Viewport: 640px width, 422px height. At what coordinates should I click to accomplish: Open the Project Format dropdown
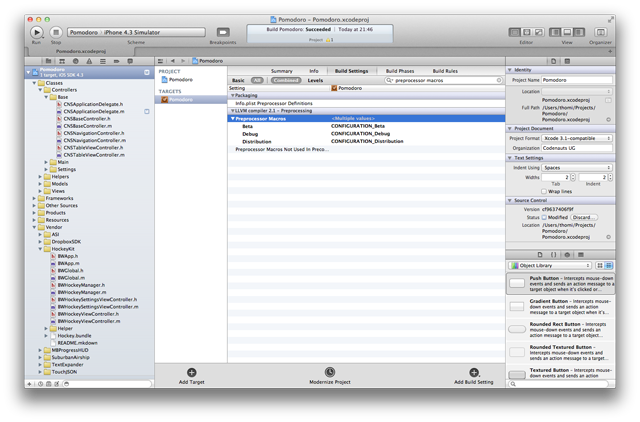pyautogui.click(x=577, y=138)
